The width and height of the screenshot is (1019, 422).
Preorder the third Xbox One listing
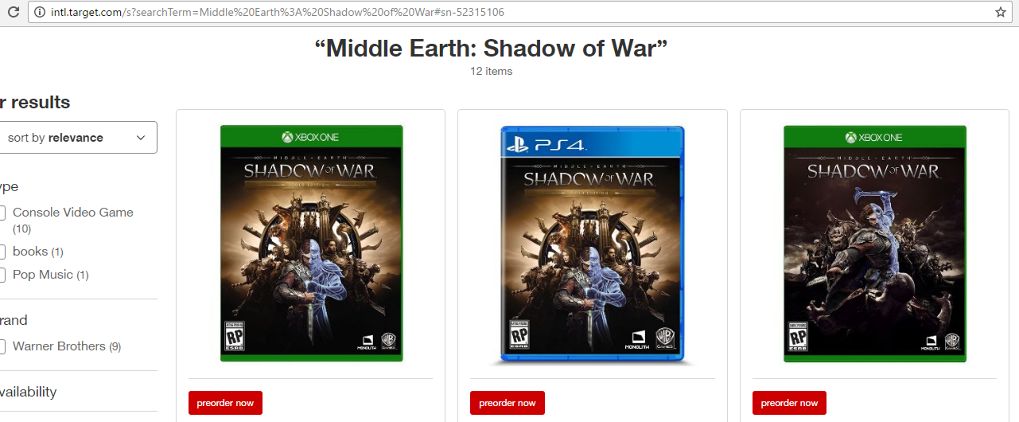(x=789, y=402)
